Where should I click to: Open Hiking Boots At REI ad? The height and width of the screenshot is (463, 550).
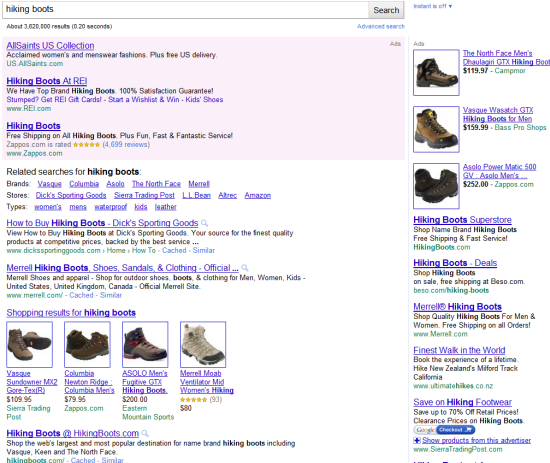[x=47, y=81]
